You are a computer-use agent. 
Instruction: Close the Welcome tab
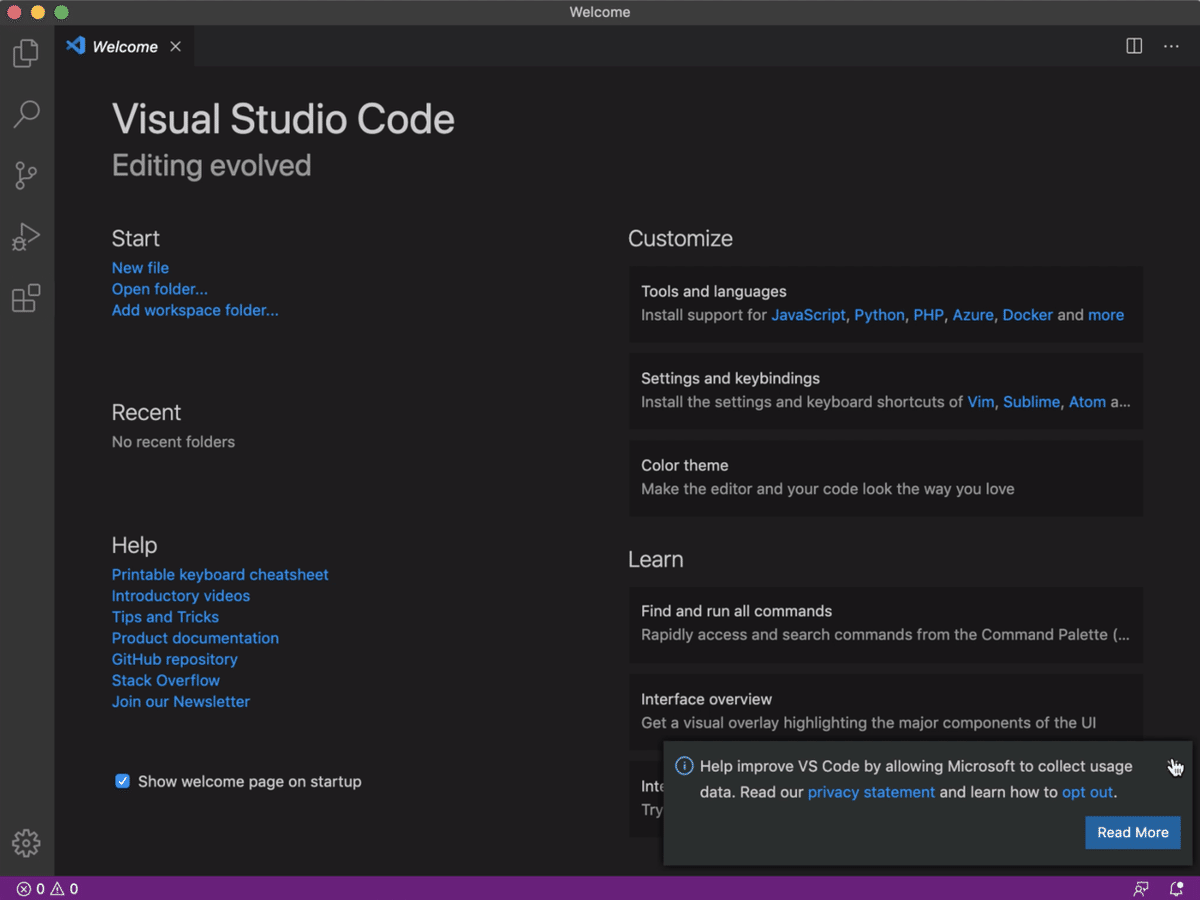coord(176,46)
